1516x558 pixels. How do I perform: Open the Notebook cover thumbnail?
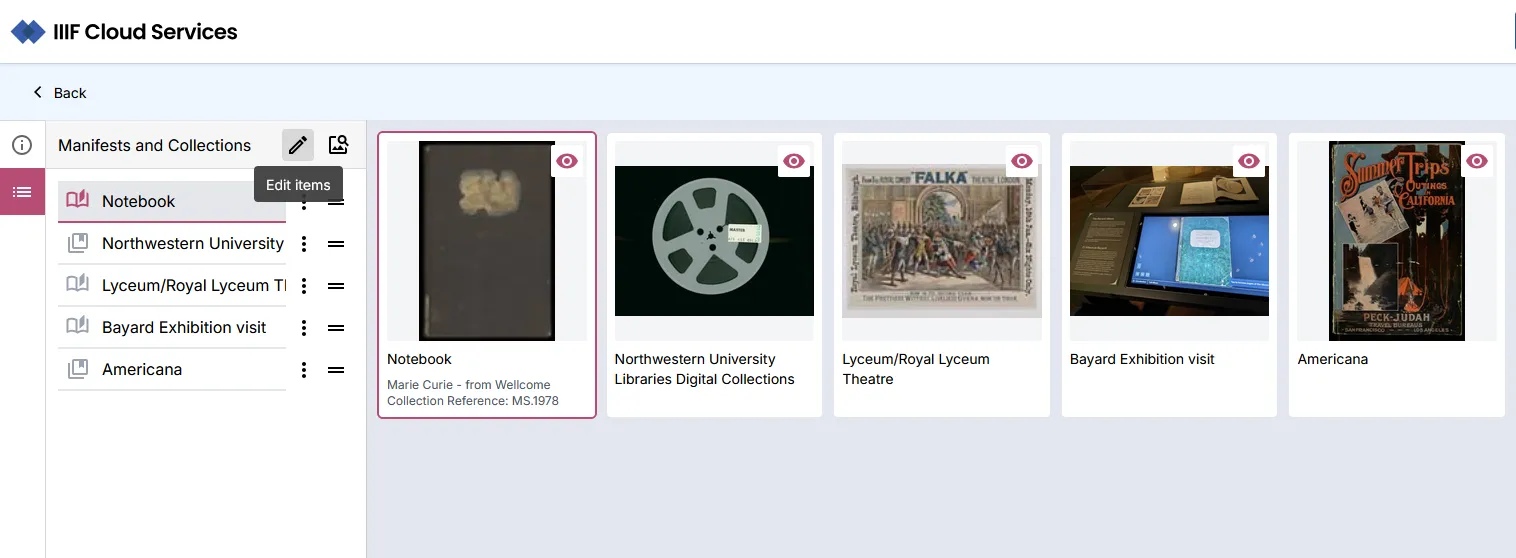[487, 241]
